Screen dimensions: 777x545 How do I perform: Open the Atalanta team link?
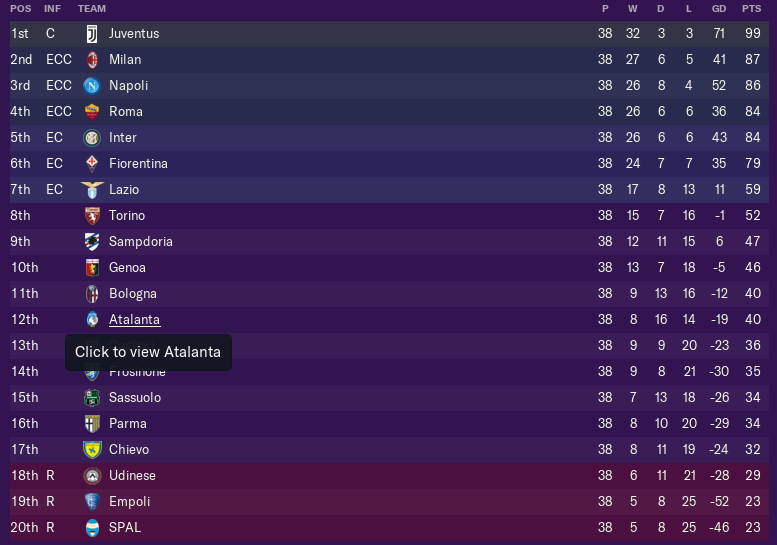pos(134,320)
